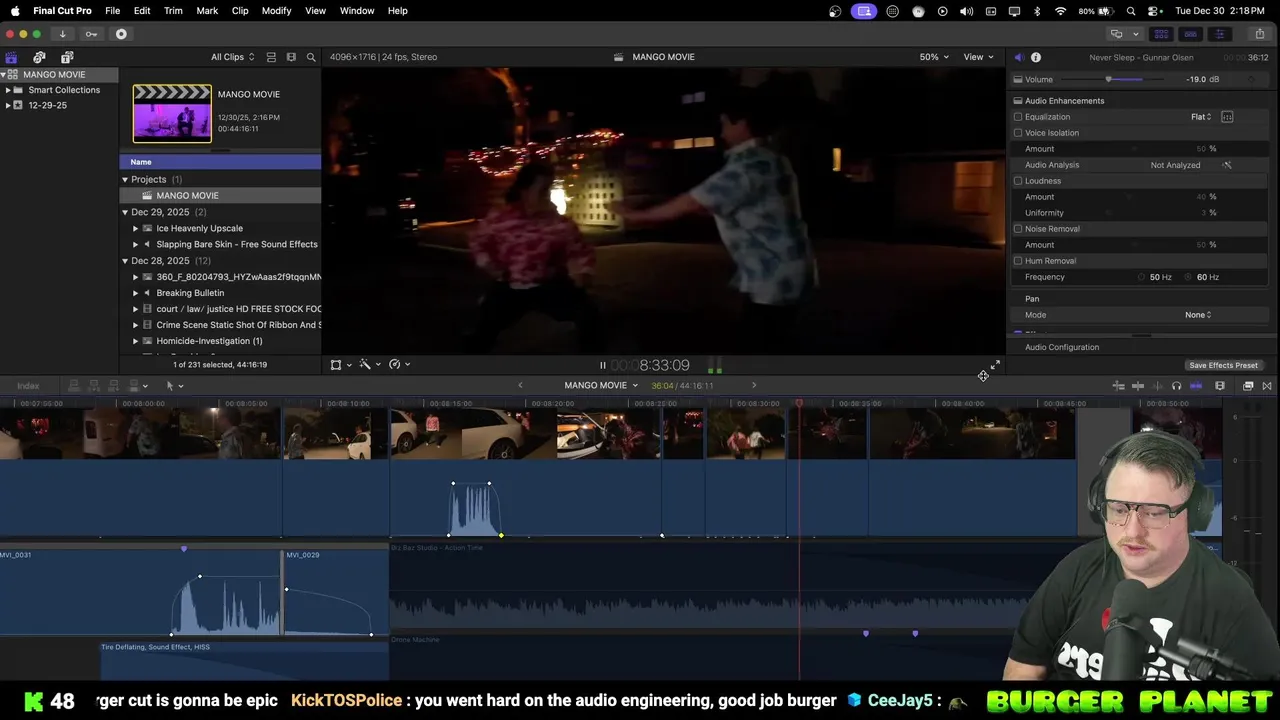
Task: Toggle the Volume section visibility
Action: [x=1018, y=79]
